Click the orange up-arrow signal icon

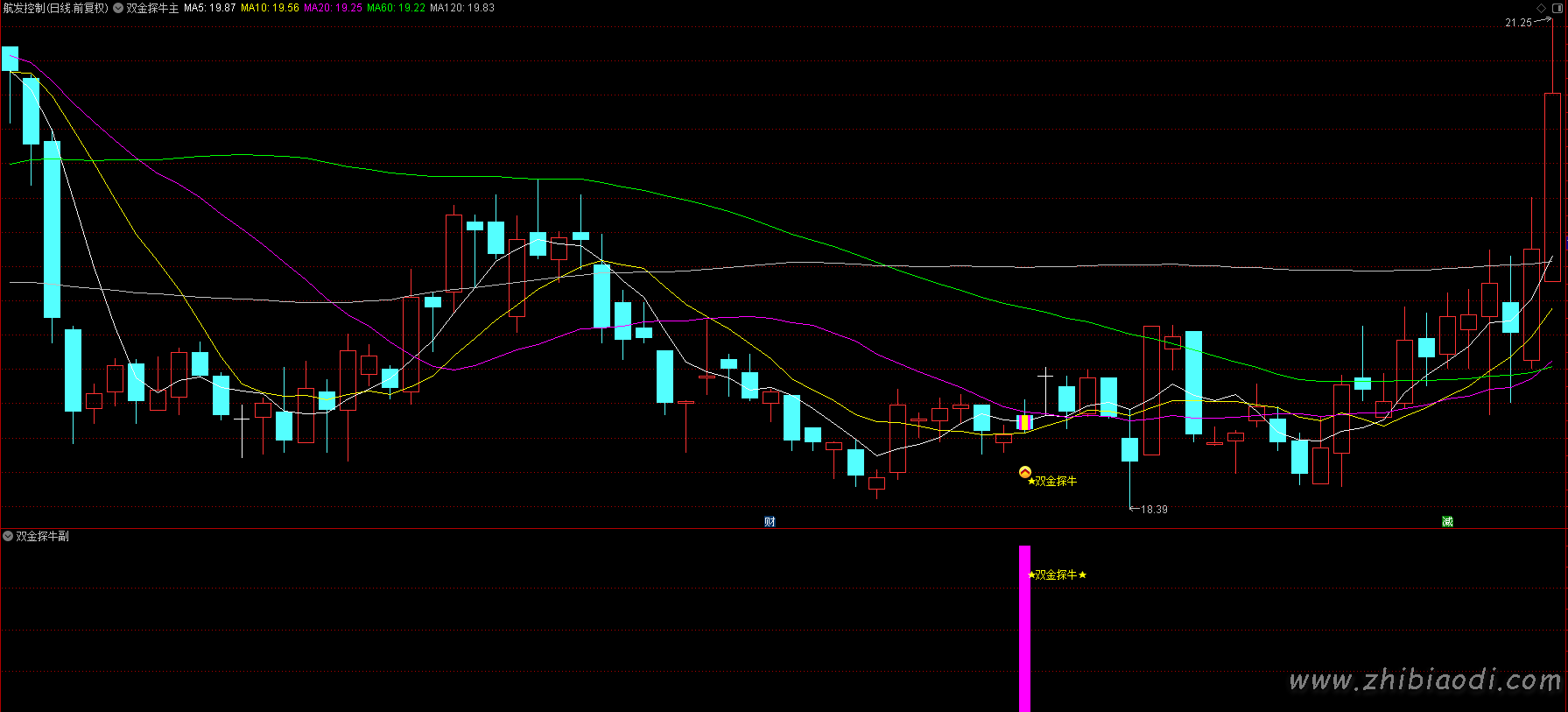(1025, 473)
